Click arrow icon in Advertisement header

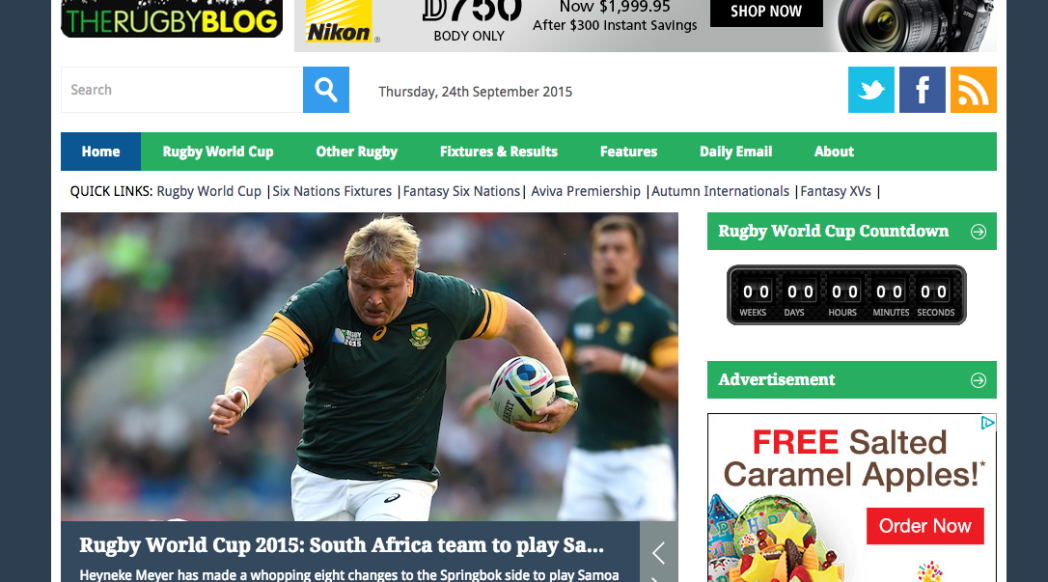[x=978, y=380]
